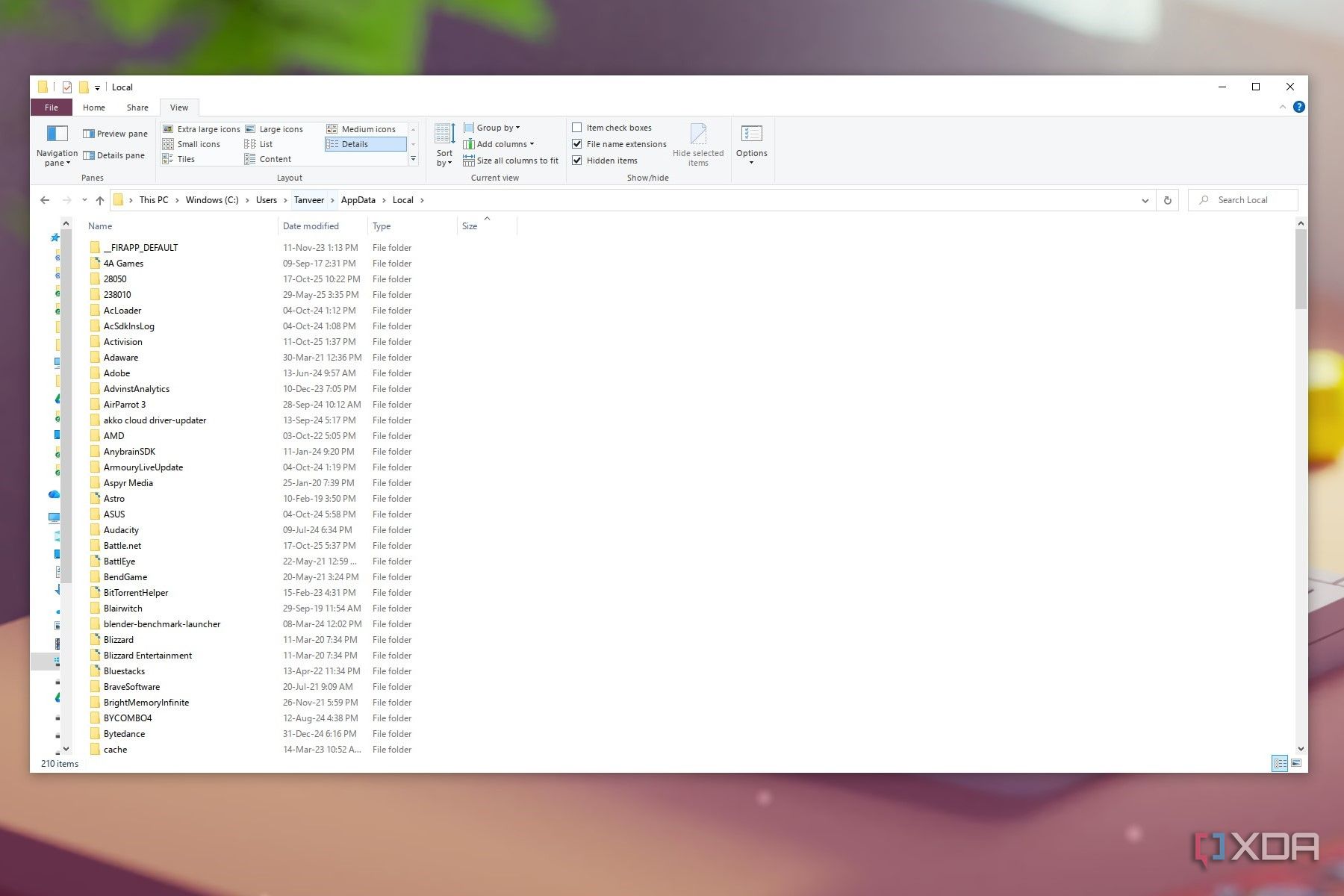
Task: Open the address bar history dropdown
Action: (1145, 200)
